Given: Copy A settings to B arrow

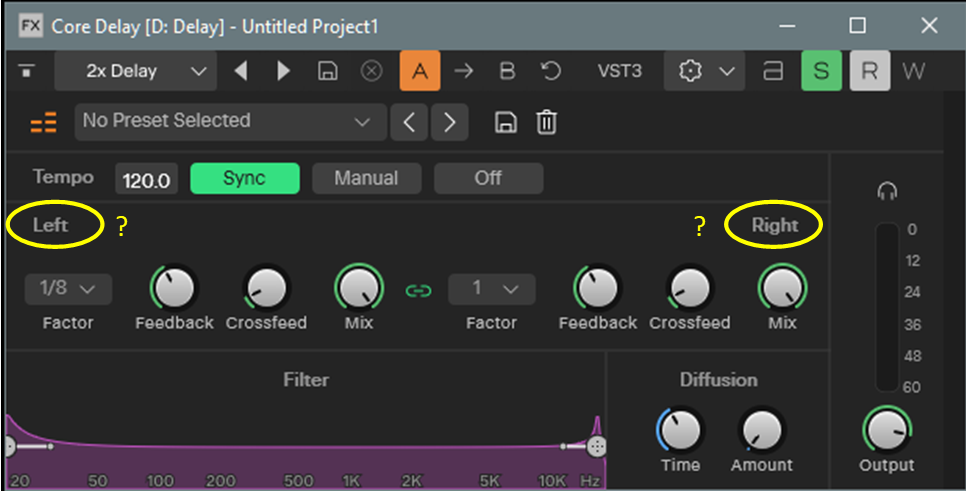Looking at the screenshot, I should pyautogui.click(x=463, y=71).
